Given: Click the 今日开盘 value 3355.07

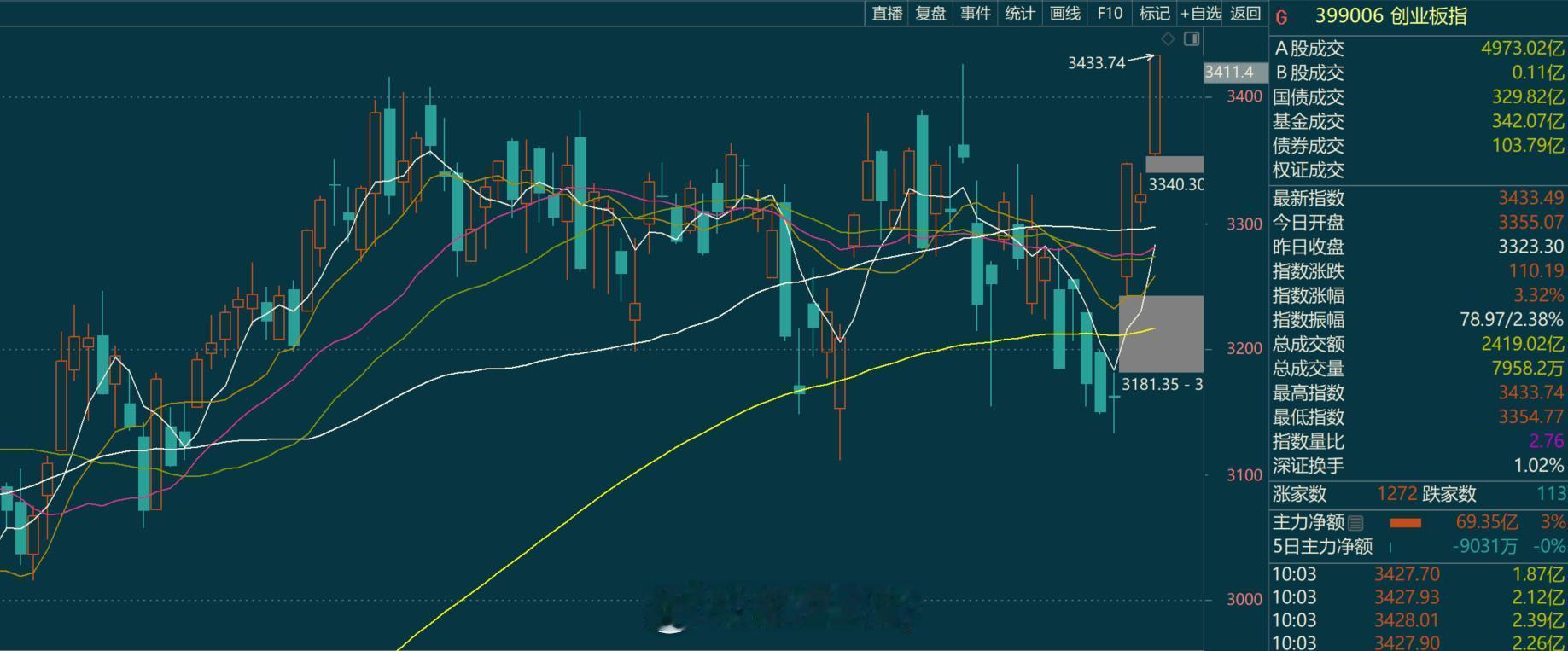Looking at the screenshot, I should [1531, 224].
